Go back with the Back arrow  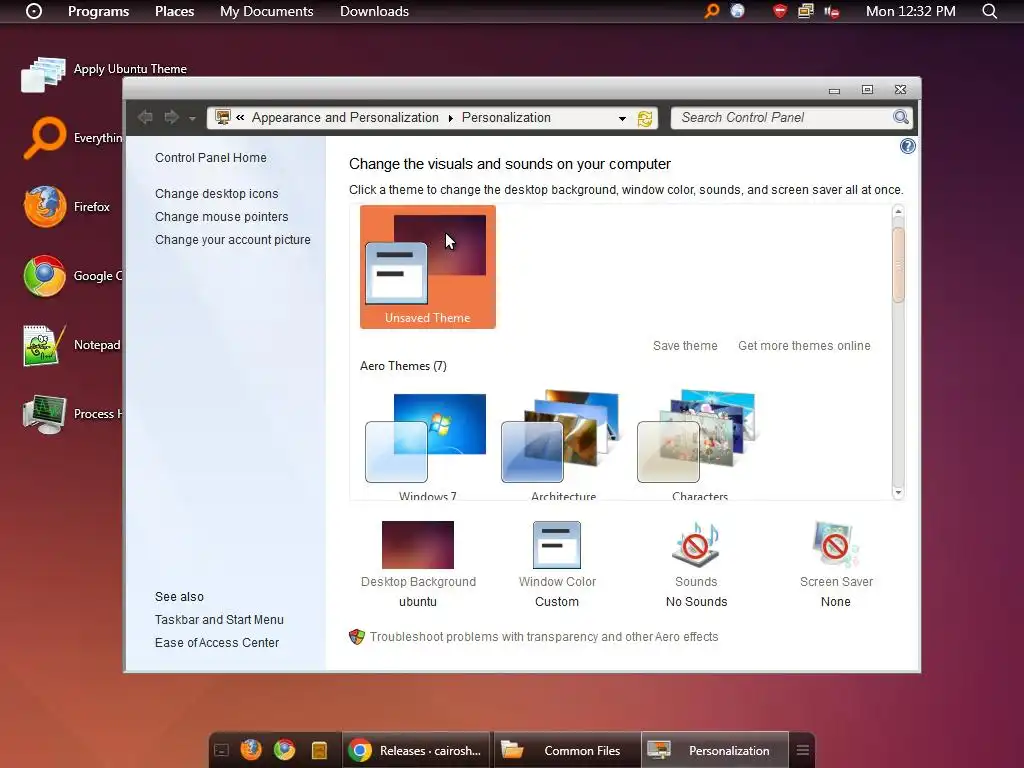(x=145, y=118)
